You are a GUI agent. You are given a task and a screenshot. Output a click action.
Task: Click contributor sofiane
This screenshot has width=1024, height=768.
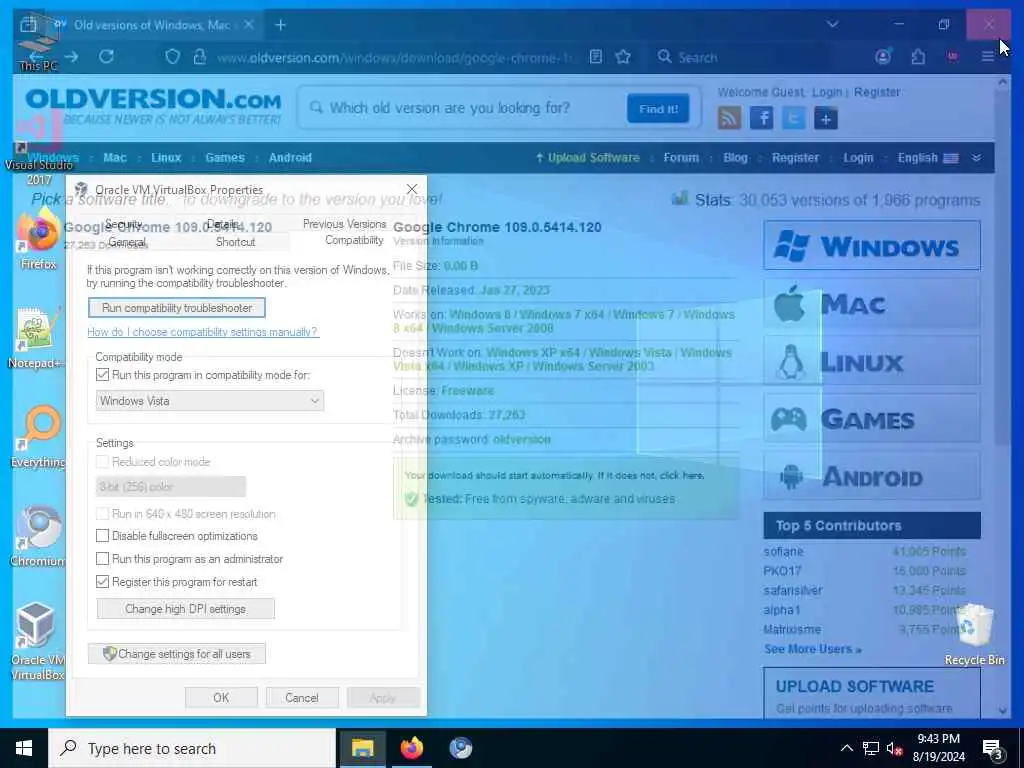pos(783,552)
